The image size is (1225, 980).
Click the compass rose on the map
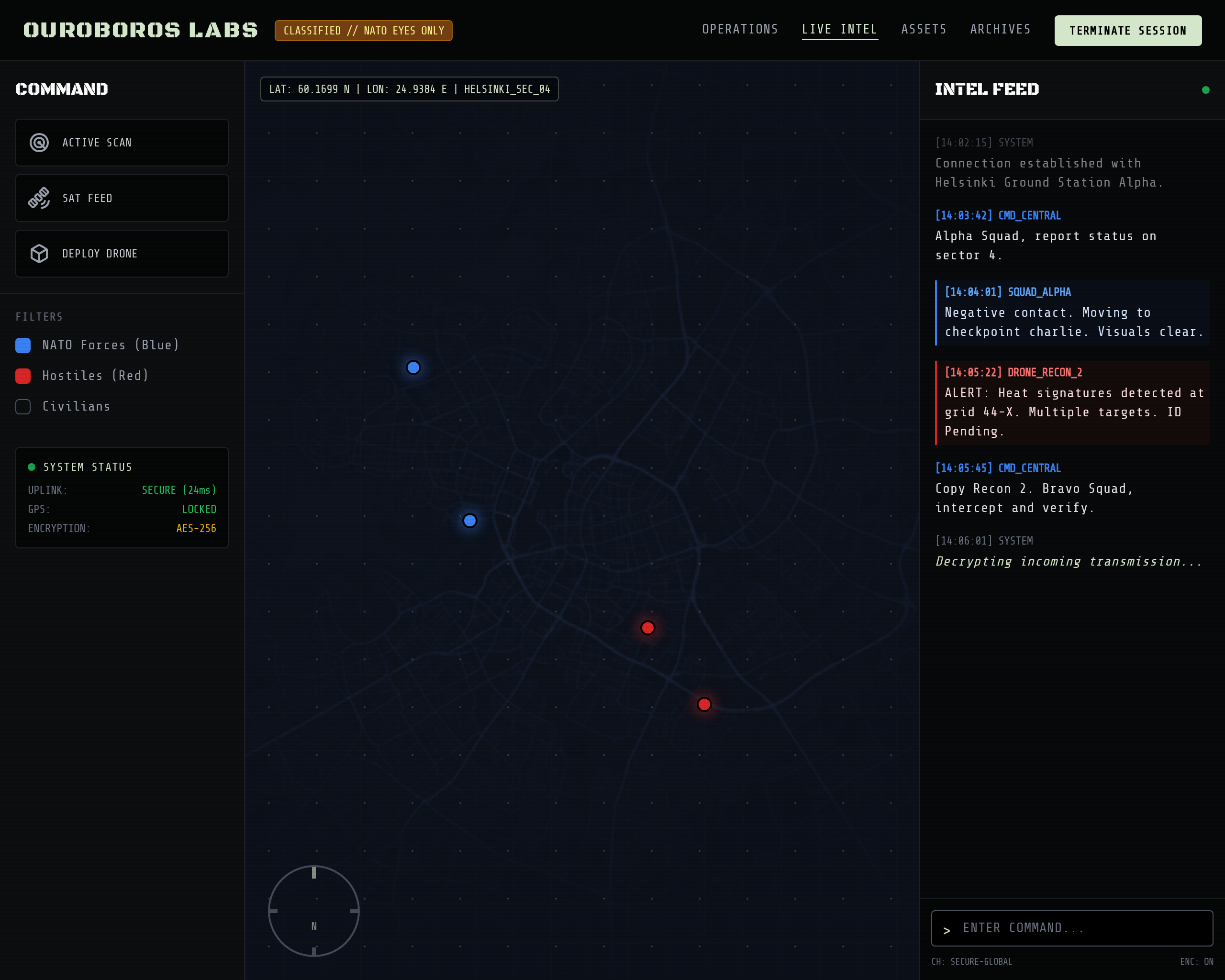point(313,911)
